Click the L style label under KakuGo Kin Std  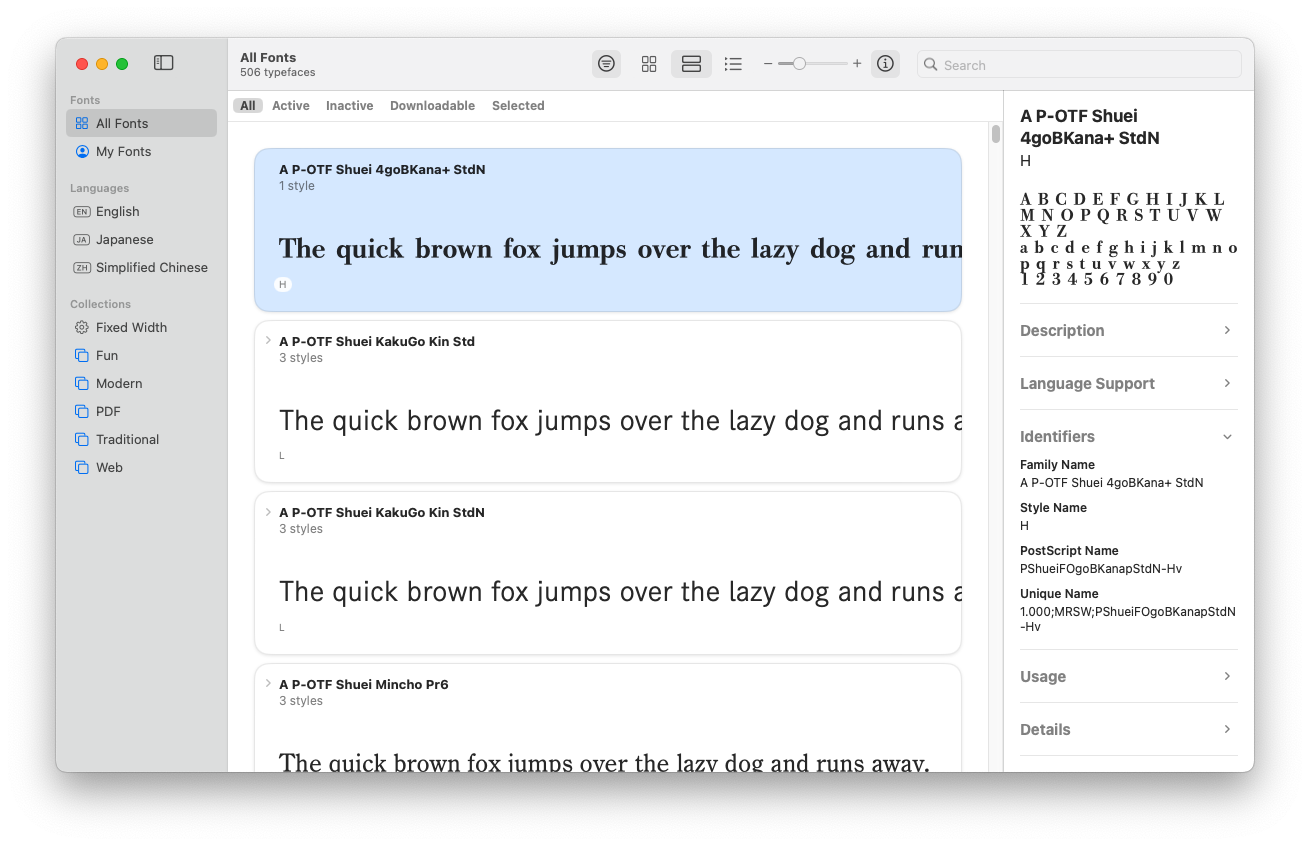[x=282, y=456]
